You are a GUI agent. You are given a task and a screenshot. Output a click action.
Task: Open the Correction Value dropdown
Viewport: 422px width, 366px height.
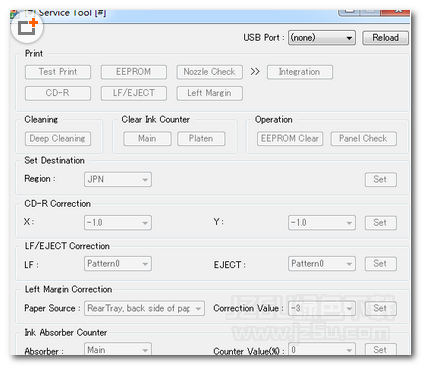coord(322,308)
